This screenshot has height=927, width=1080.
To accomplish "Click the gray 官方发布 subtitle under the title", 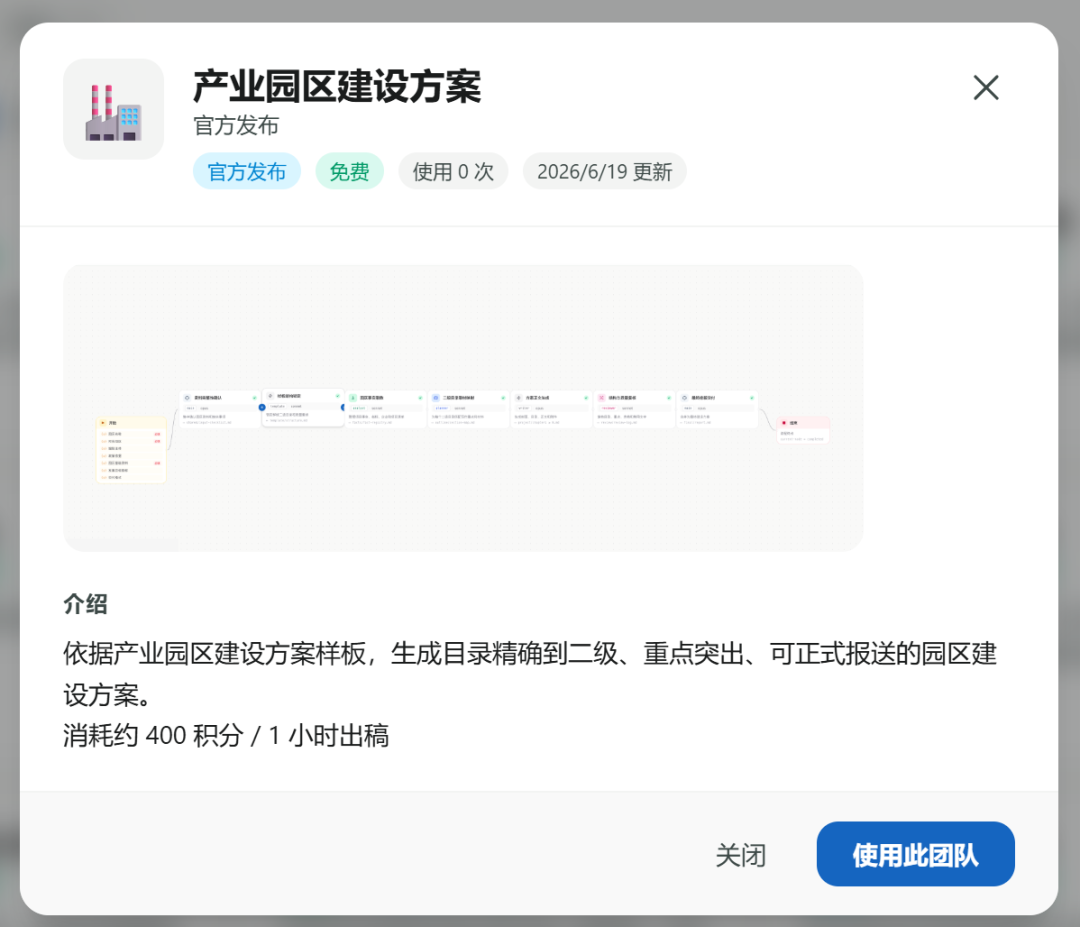I will click(236, 125).
